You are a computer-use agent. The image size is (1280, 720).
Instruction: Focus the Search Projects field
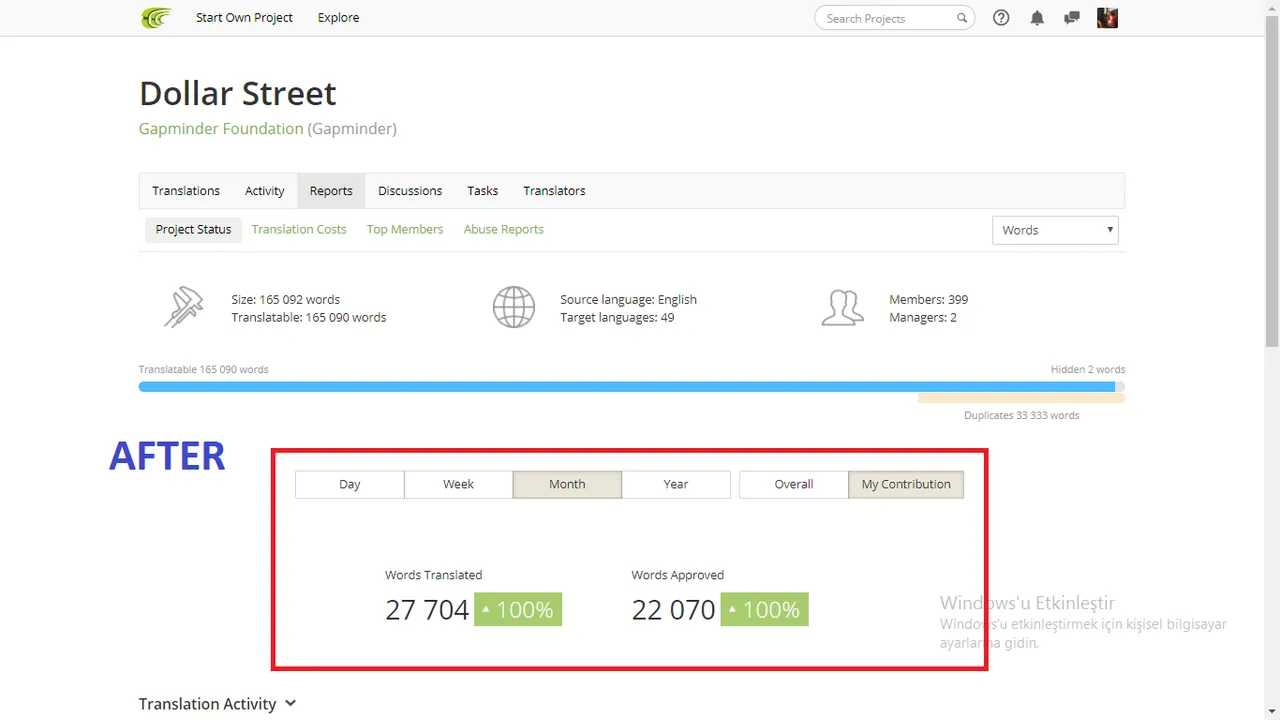click(x=895, y=18)
